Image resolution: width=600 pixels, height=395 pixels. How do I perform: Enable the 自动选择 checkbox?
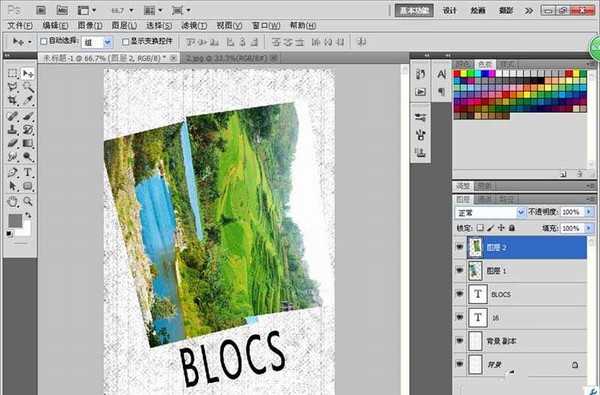[44, 41]
